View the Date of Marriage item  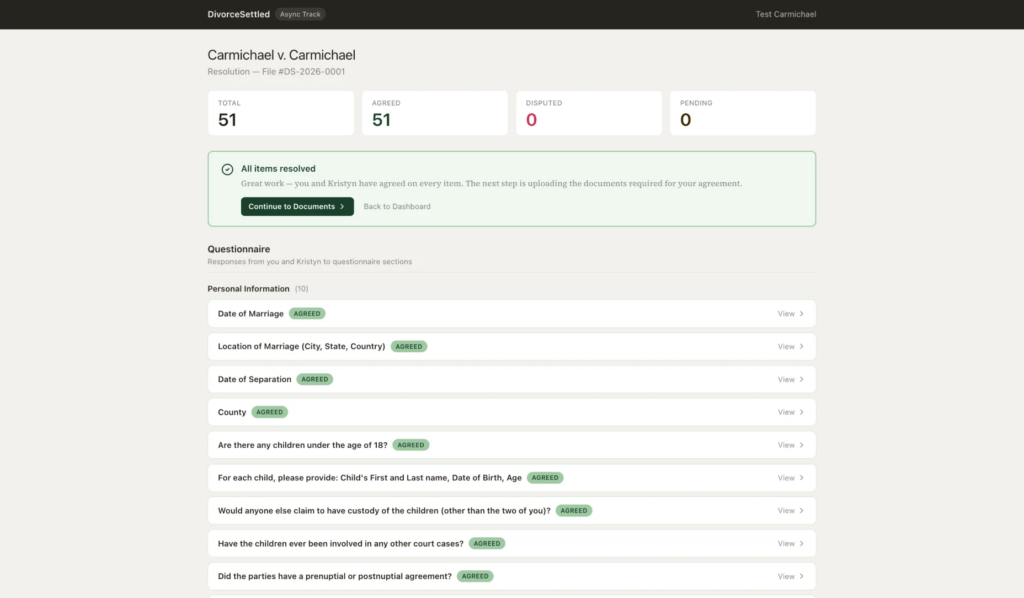click(786, 314)
